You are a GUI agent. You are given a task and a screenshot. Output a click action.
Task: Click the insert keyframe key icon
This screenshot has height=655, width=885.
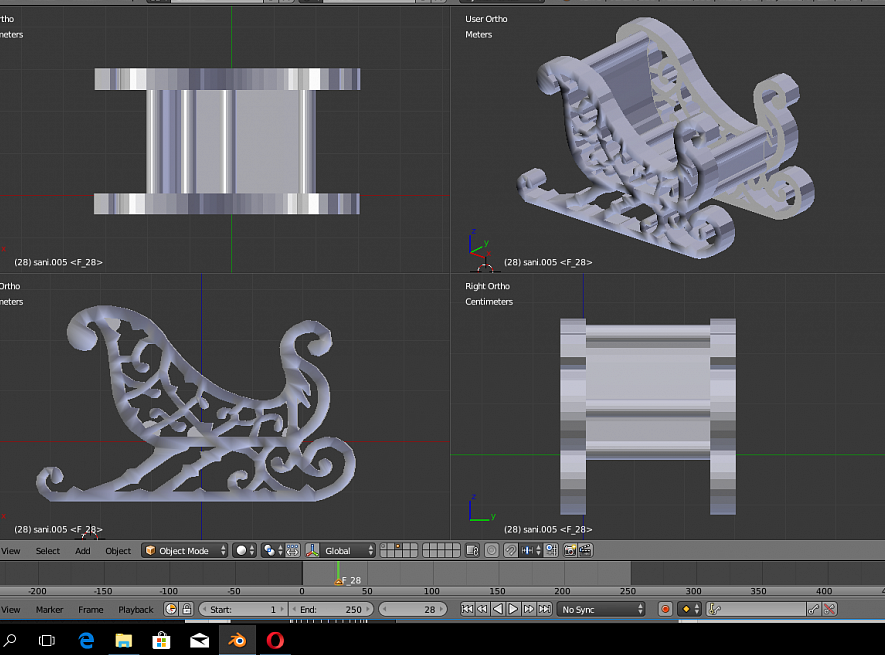pos(814,609)
